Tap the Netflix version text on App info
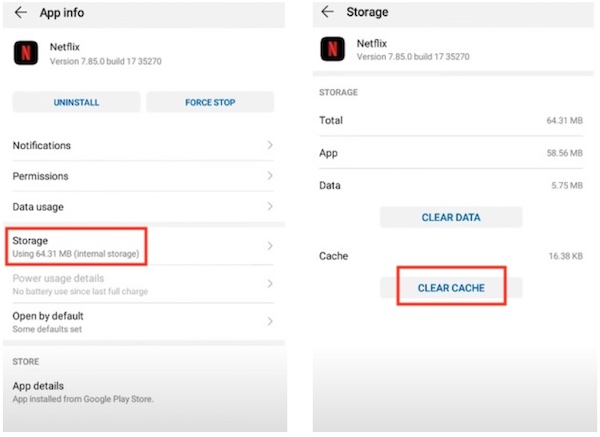 pyautogui.click(x=106, y=61)
